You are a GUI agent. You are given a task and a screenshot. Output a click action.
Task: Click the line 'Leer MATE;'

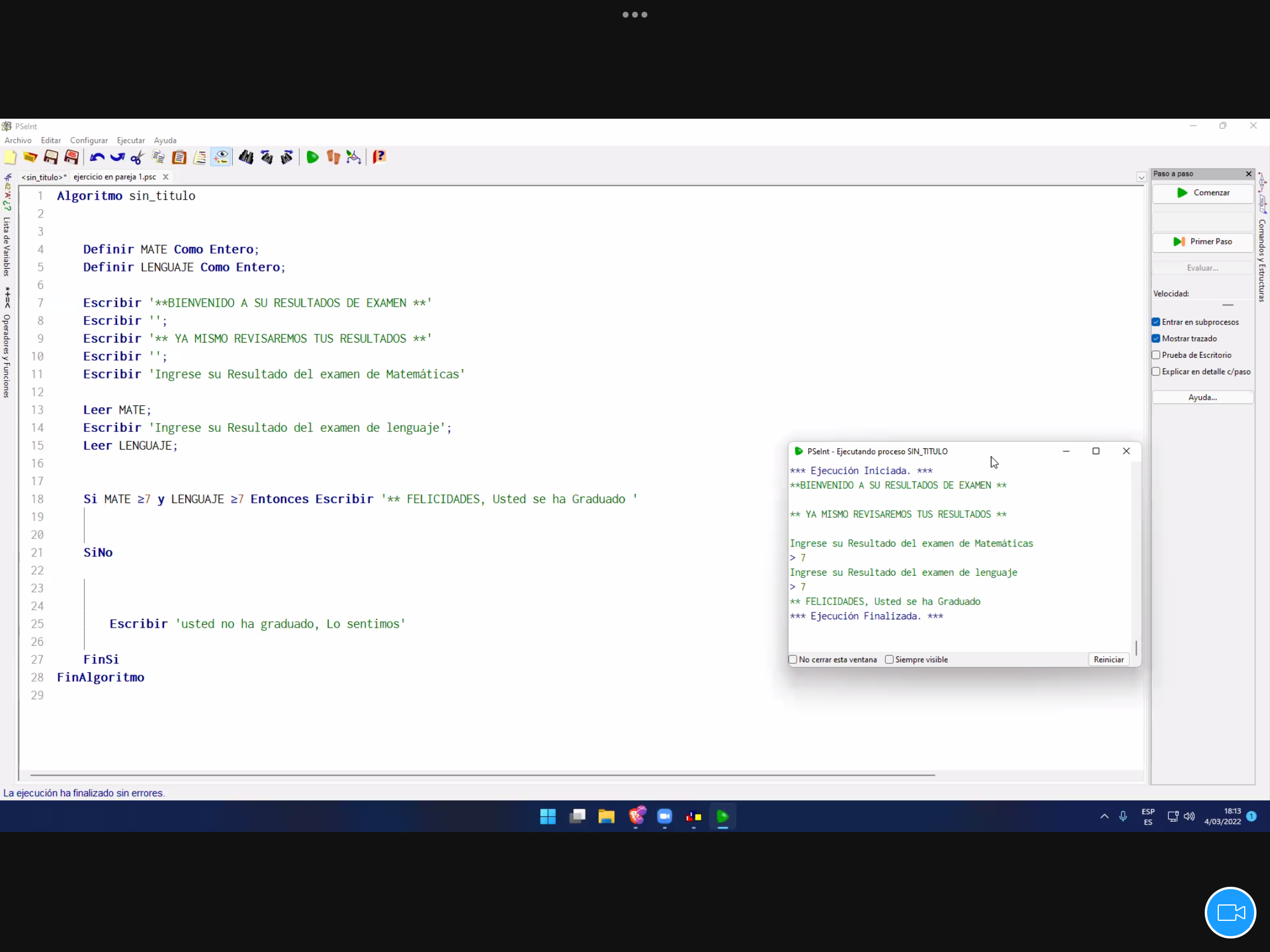tap(117, 410)
